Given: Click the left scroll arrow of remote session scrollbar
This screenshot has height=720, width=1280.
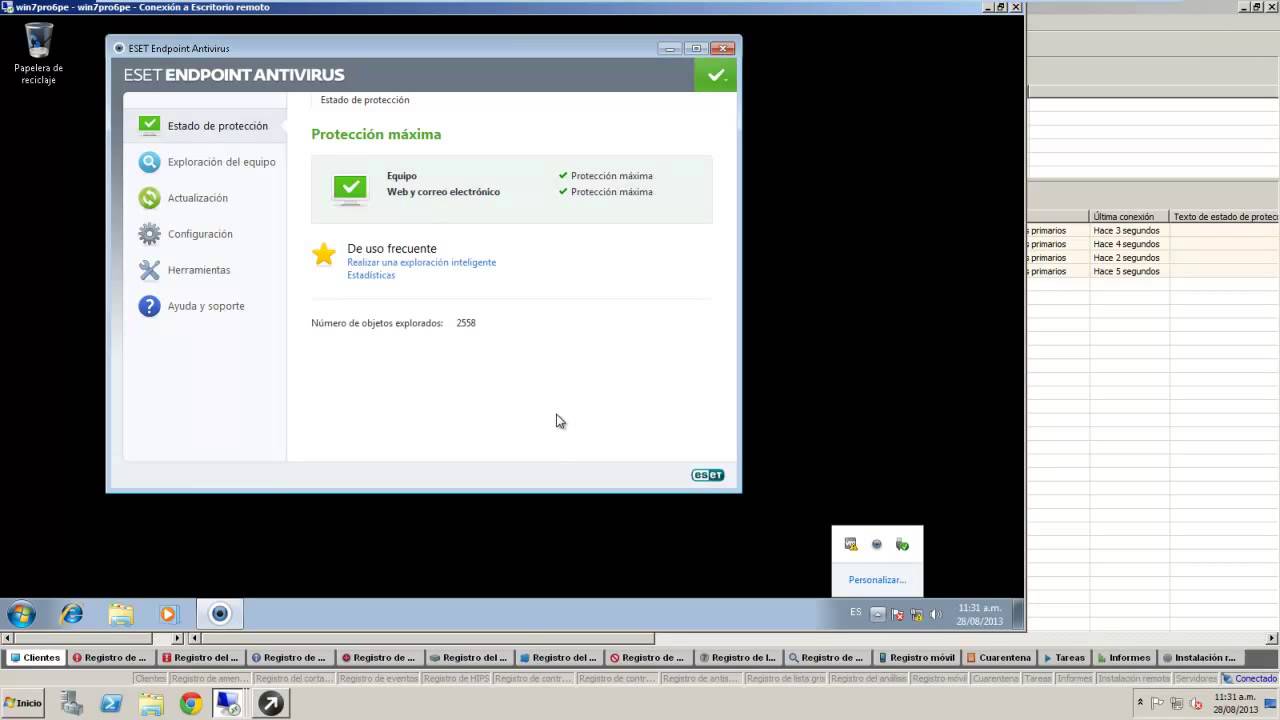Looking at the screenshot, I should click(195, 638).
